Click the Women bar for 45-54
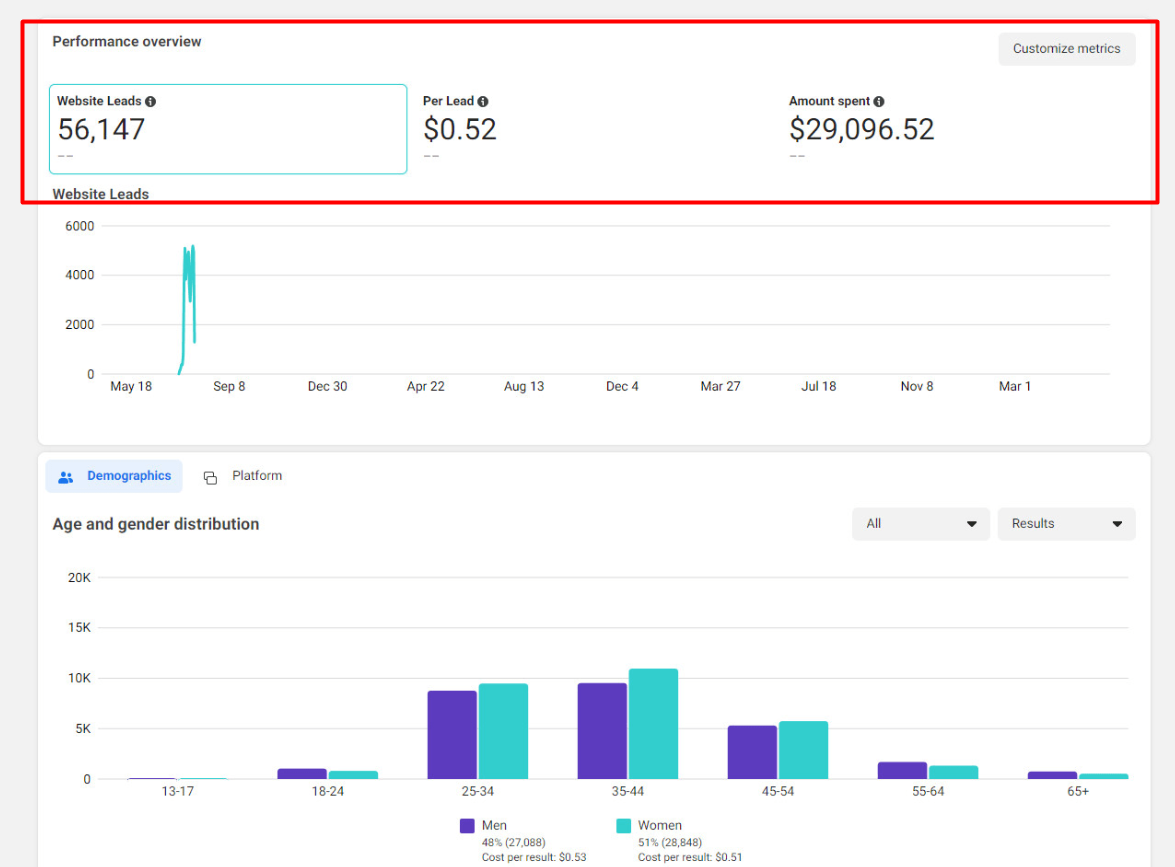The image size is (1175, 867). [x=803, y=750]
